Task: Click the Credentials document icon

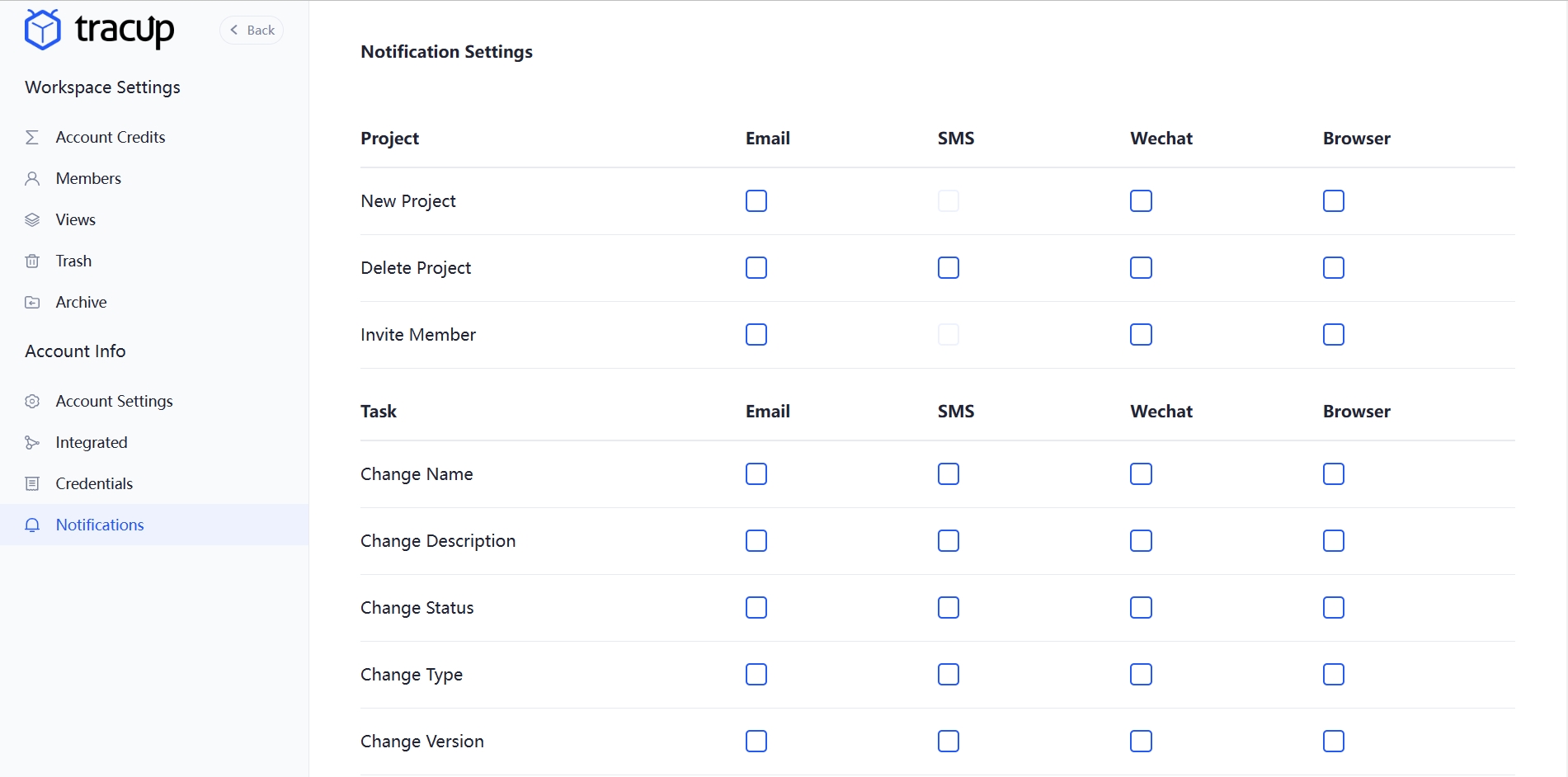Action: (x=32, y=483)
